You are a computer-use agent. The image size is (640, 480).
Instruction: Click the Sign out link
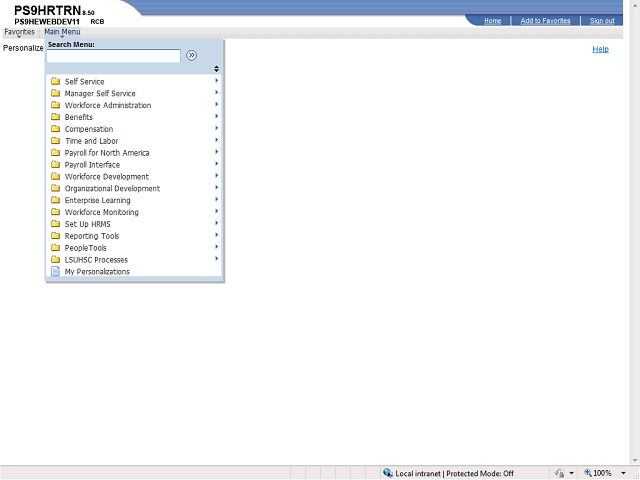point(602,21)
